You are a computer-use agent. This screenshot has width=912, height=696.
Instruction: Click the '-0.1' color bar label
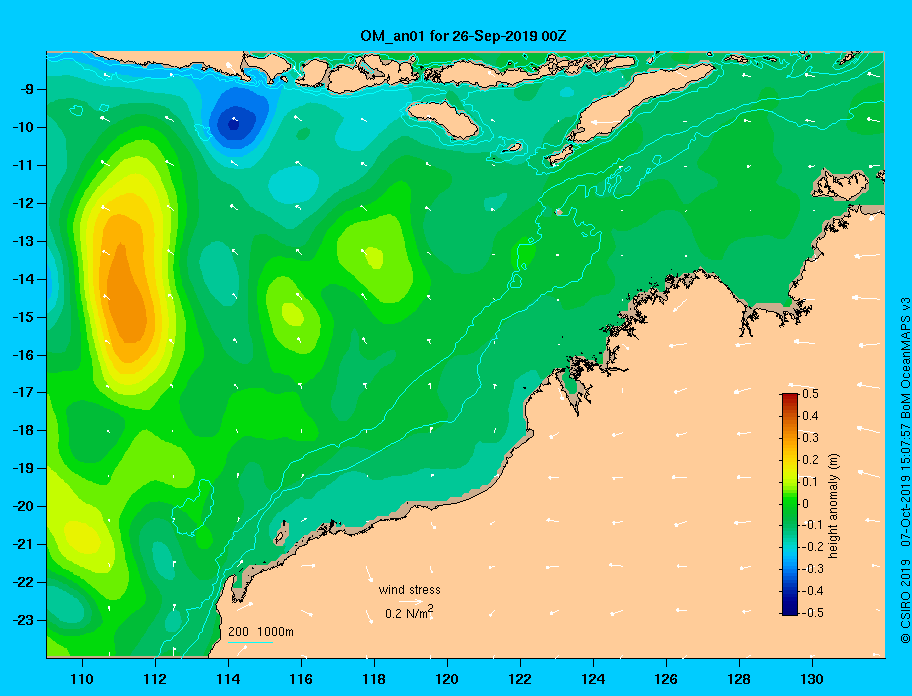point(812,525)
